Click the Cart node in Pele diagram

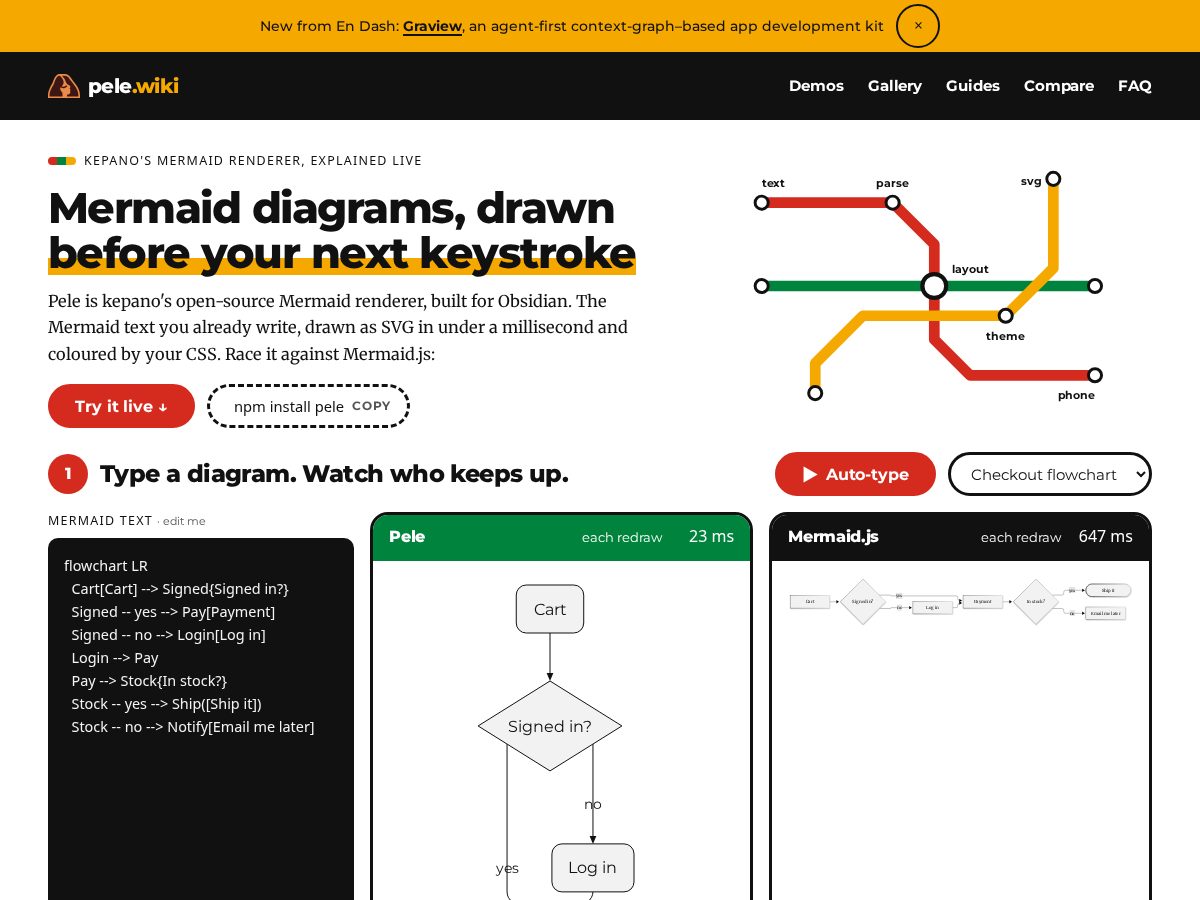[550, 609]
